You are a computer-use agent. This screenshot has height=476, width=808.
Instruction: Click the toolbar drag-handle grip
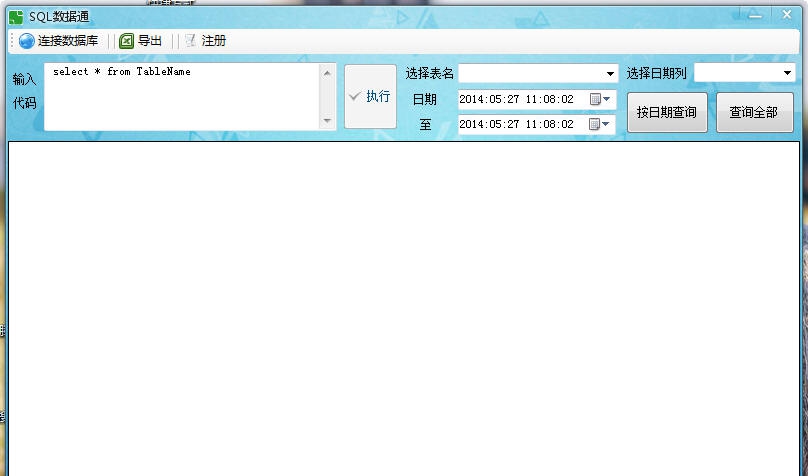12,41
